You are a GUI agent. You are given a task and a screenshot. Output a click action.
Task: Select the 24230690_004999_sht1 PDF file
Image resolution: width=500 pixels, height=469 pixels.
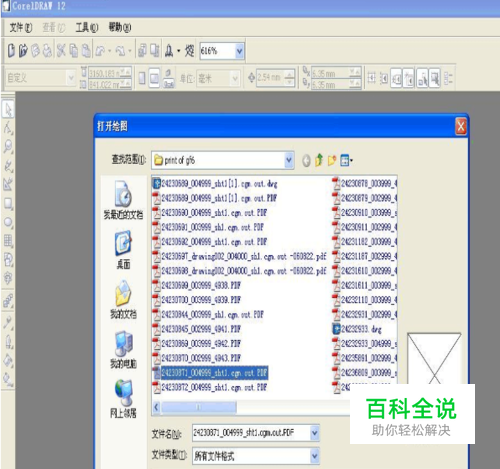[210, 213]
